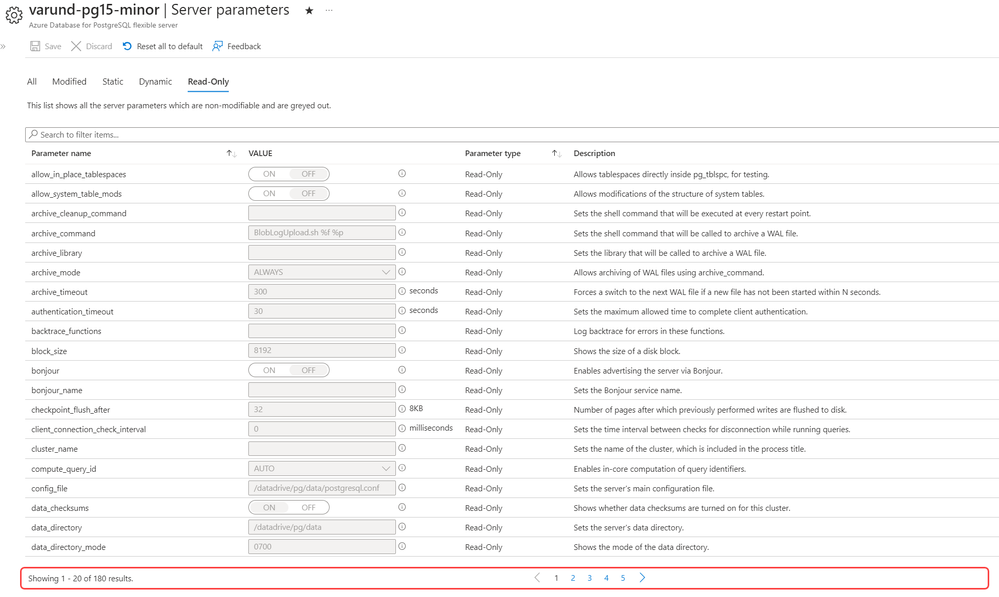Click the archive_command value field

322,233
